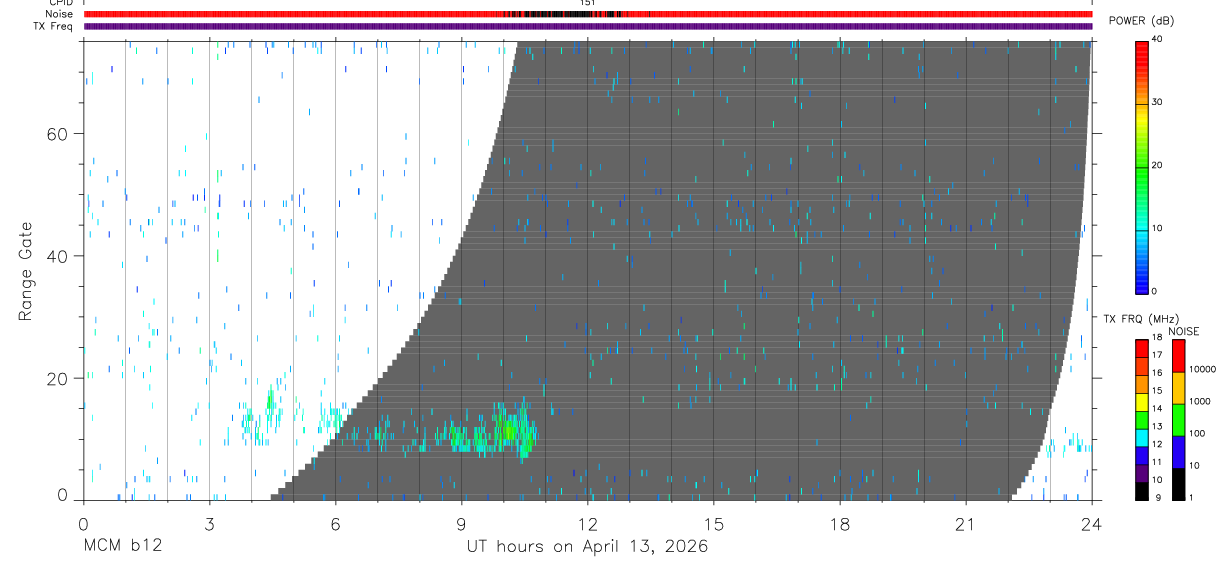Image resolution: width=1228 pixels, height=567 pixels.
Task: Click the 'MCM b12' radar label
Action: (122, 547)
